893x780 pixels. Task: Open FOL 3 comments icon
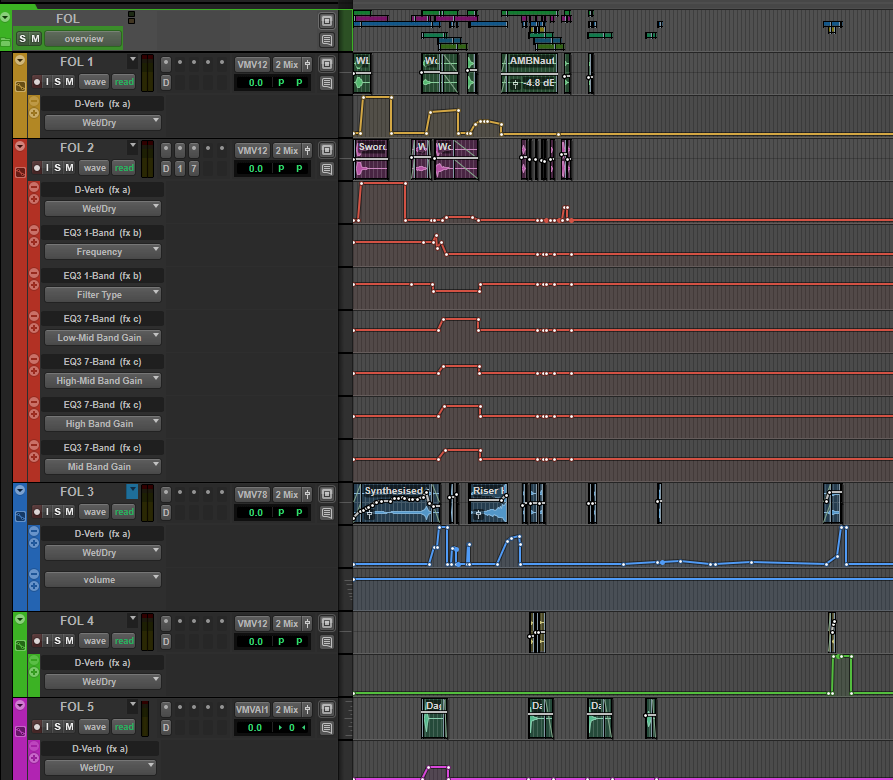(326, 513)
